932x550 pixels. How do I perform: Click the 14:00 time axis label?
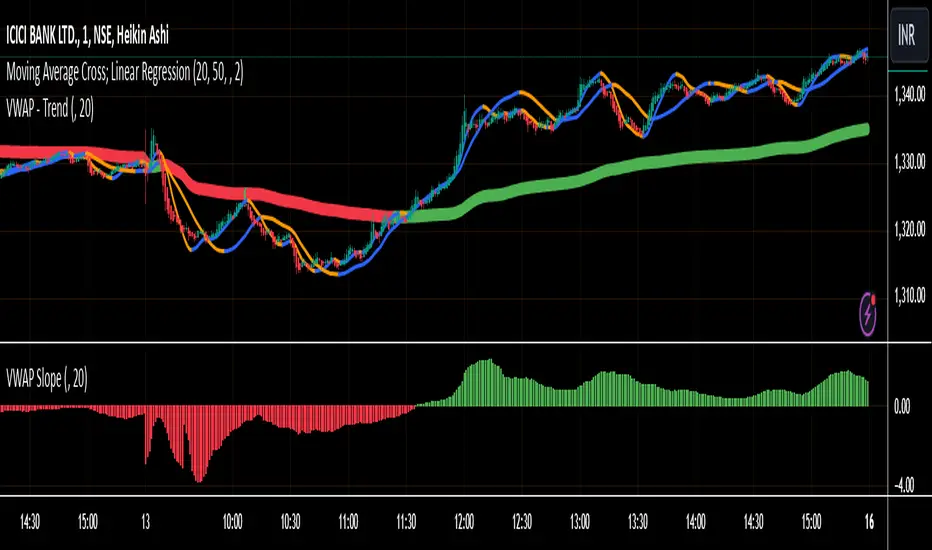[695, 522]
